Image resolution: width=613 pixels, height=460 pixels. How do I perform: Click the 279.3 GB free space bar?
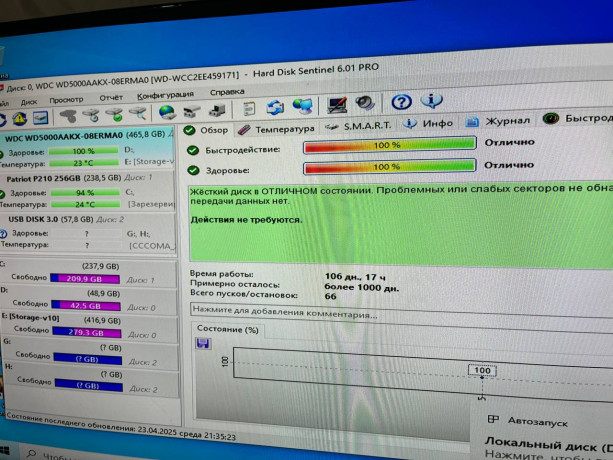tap(87, 333)
